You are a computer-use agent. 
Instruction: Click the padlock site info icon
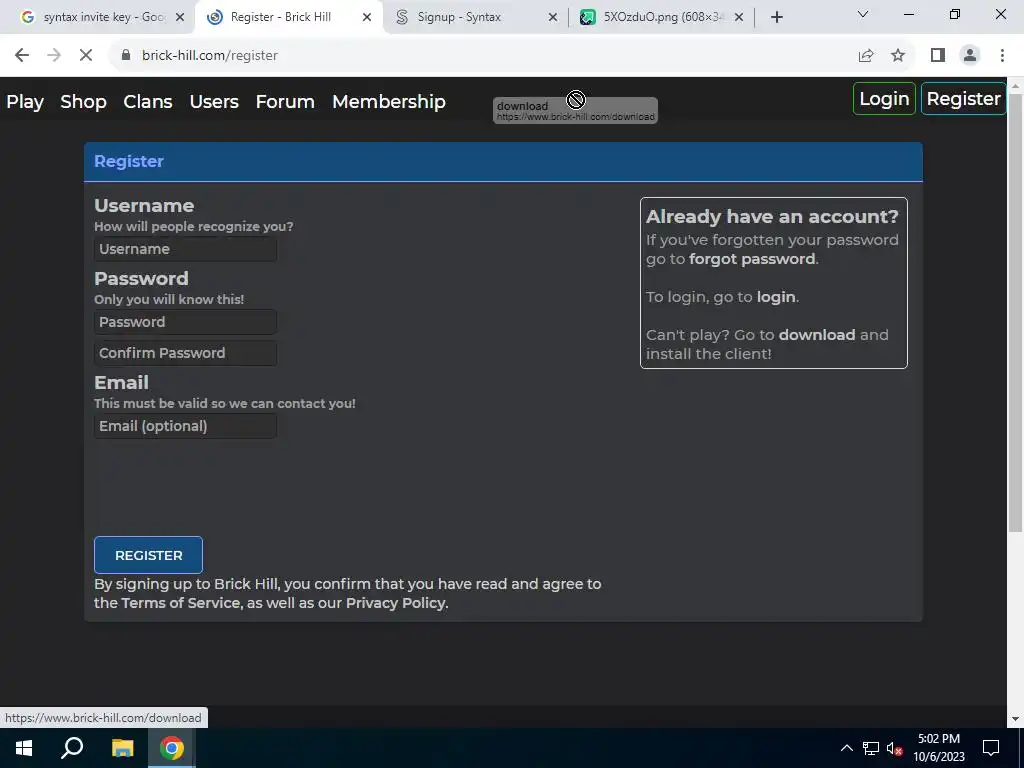point(126,56)
